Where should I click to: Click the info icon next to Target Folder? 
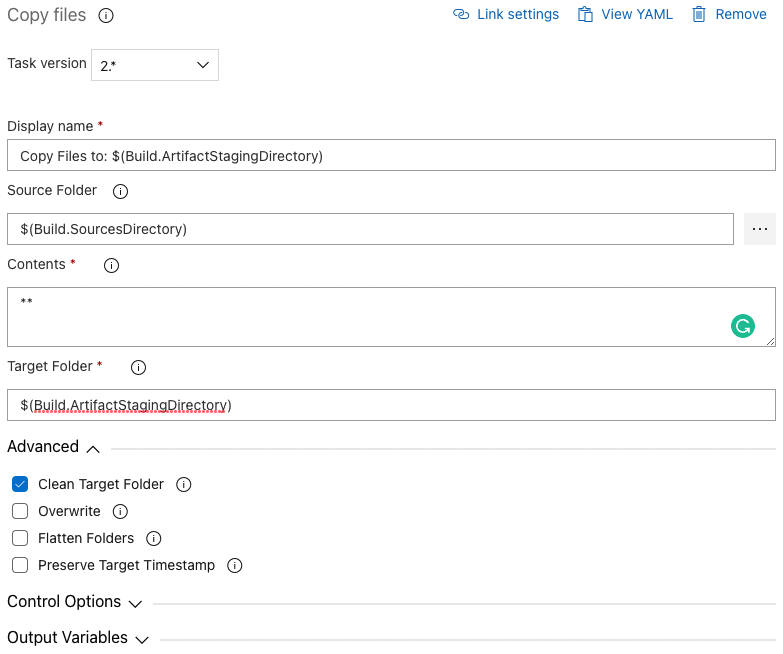[x=139, y=367]
